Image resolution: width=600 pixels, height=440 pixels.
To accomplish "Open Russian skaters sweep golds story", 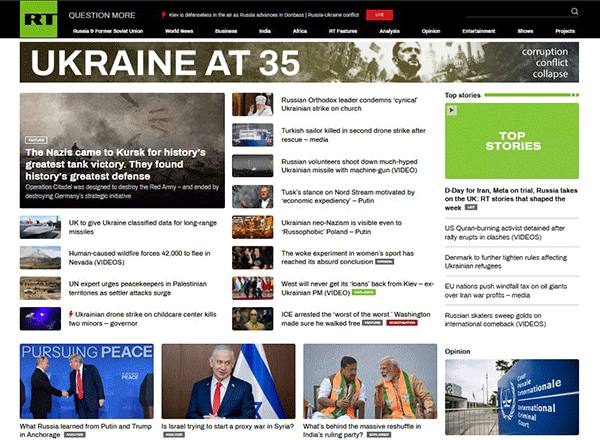I will point(495,320).
